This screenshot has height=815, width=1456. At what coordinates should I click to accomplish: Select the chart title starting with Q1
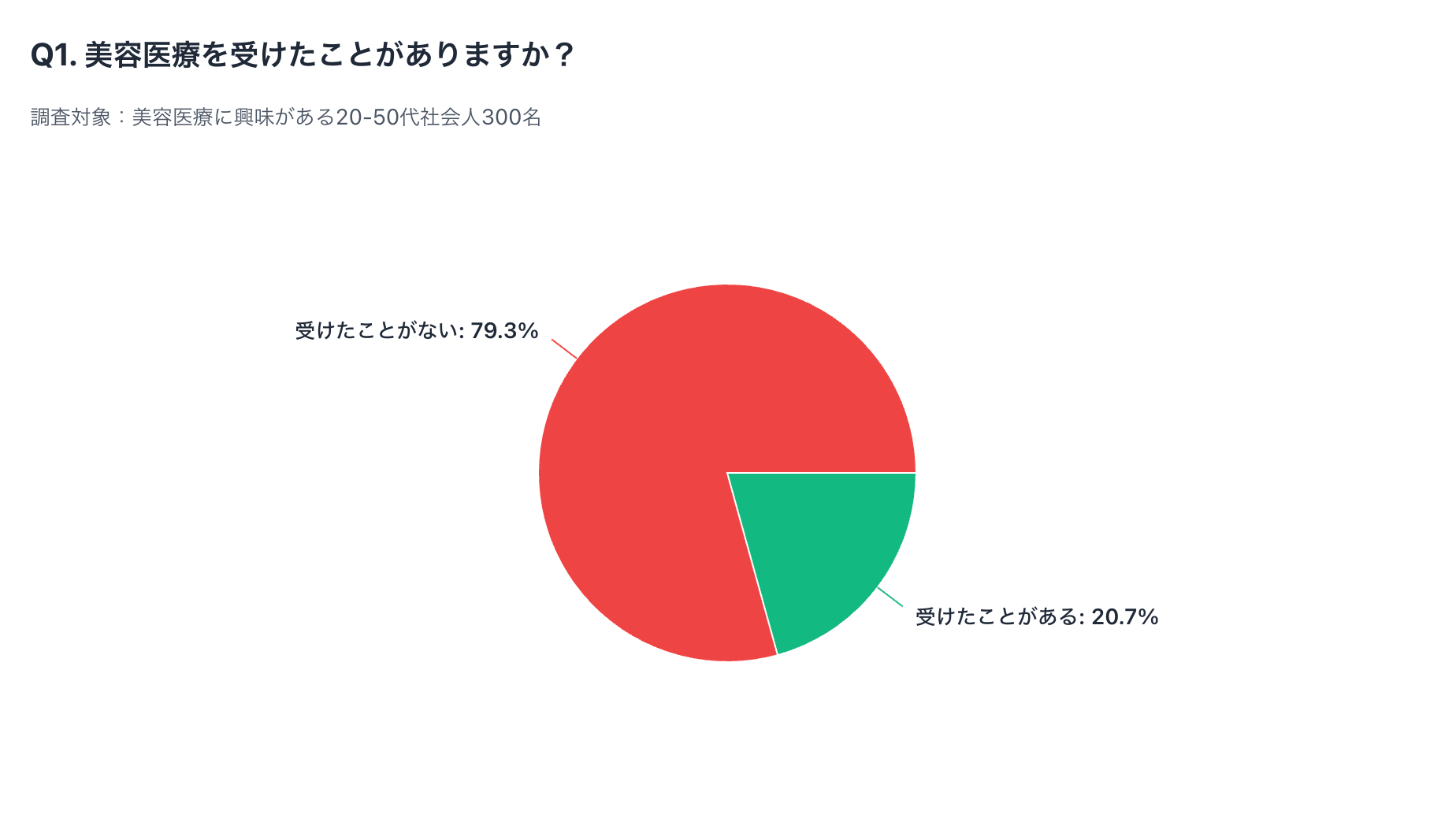pyautogui.click(x=303, y=55)
